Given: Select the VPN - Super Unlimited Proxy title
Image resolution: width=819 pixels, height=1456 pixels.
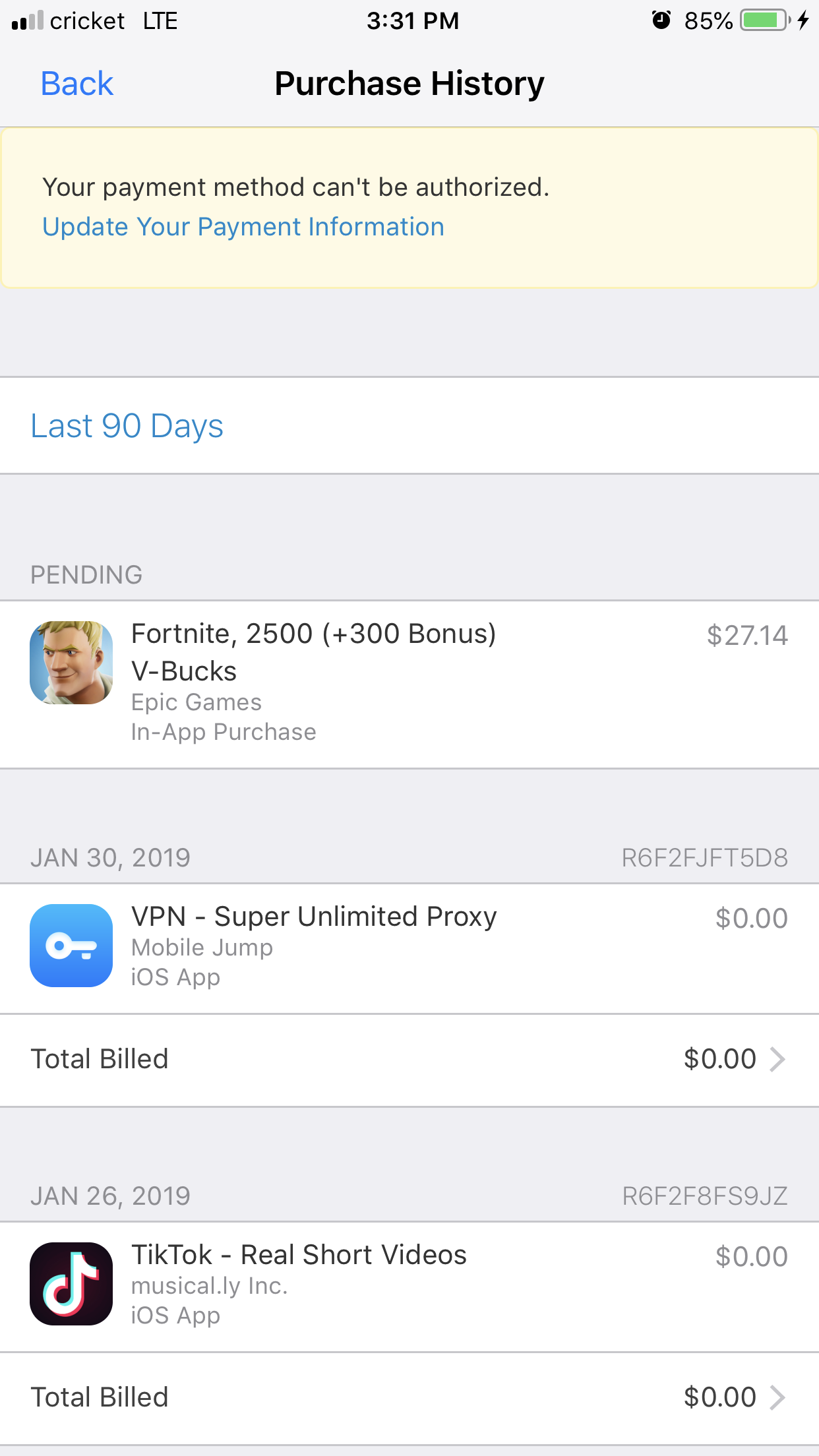Looking at the screenshot, I should (x=314, y=917).
